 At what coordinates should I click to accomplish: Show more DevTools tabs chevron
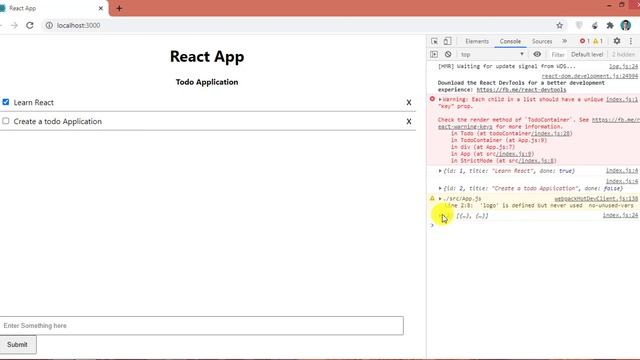pyautogui.click(x=564, y=41)
